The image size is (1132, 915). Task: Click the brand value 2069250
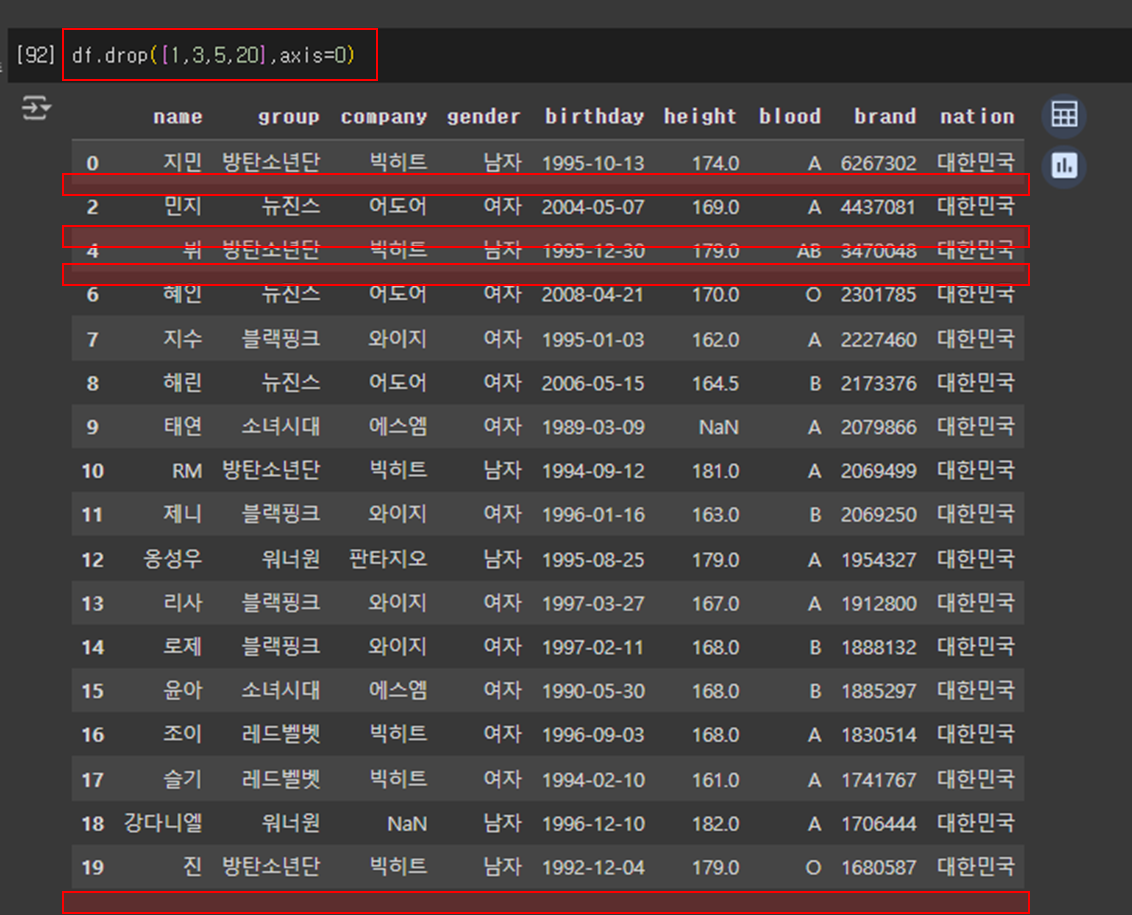879,515
